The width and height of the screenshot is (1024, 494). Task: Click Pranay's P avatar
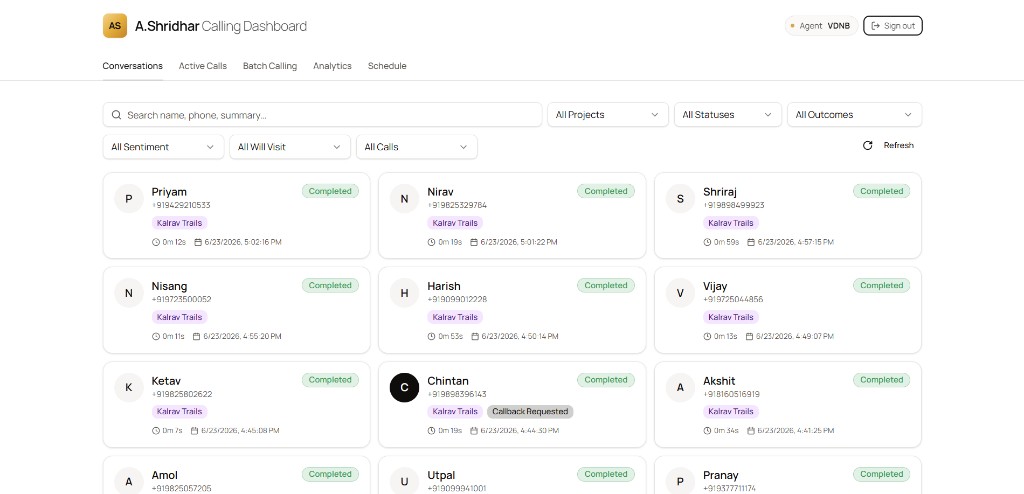[x=680, y=482]
